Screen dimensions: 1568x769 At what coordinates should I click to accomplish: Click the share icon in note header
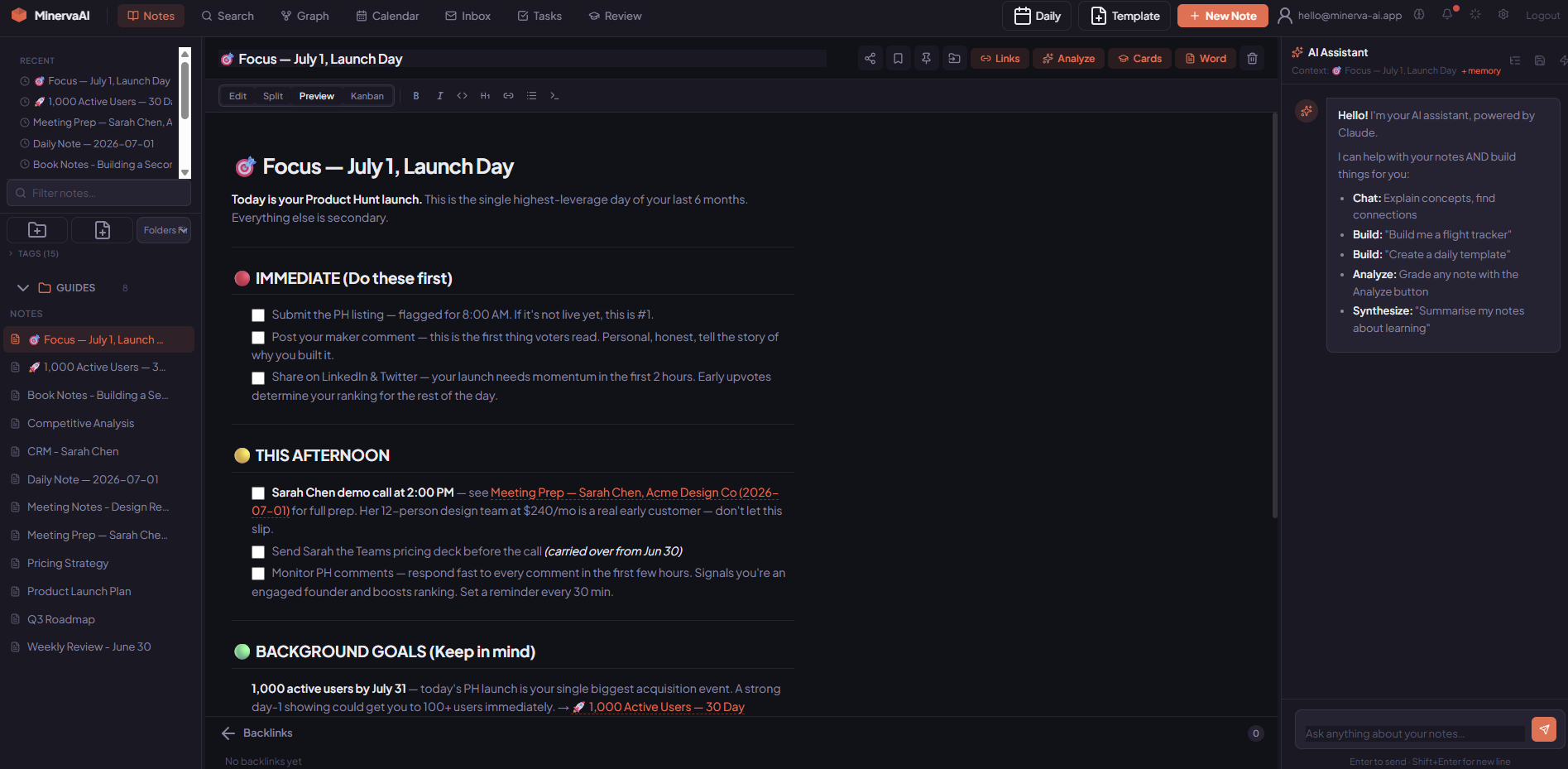(x=870, y=59)
